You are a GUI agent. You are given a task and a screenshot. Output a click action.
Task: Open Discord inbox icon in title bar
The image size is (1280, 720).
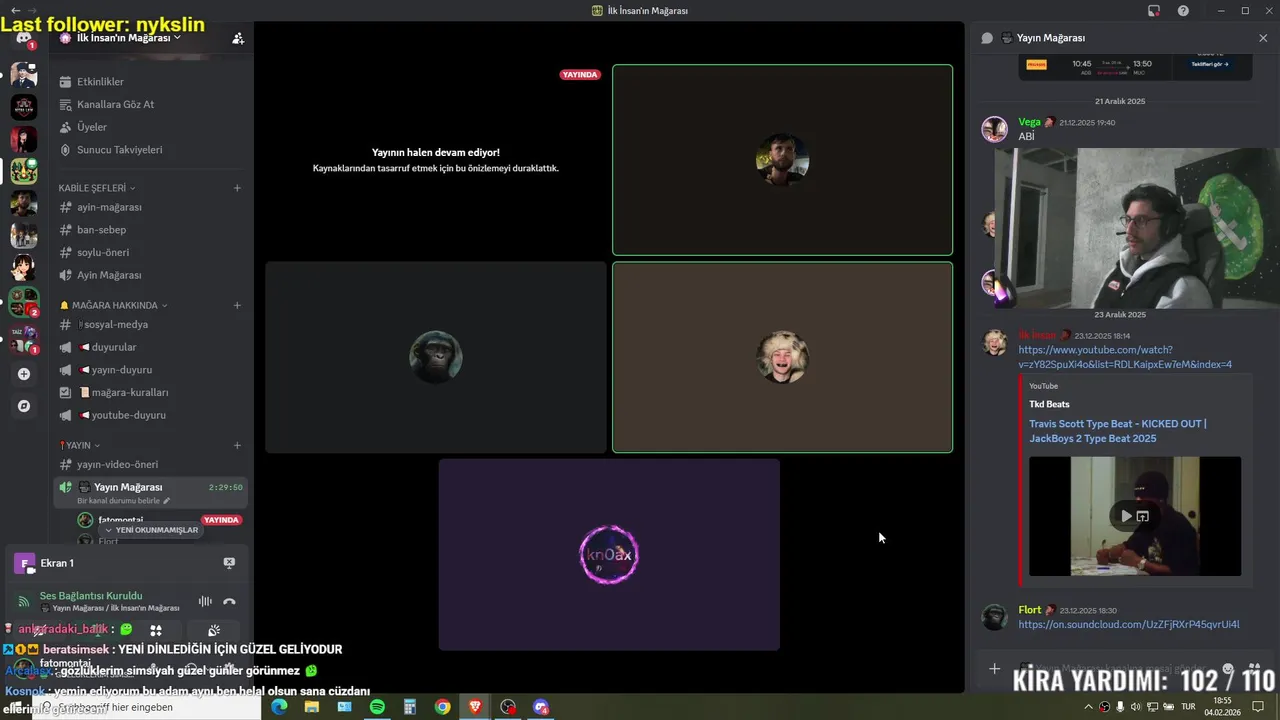pos(1154,11)
